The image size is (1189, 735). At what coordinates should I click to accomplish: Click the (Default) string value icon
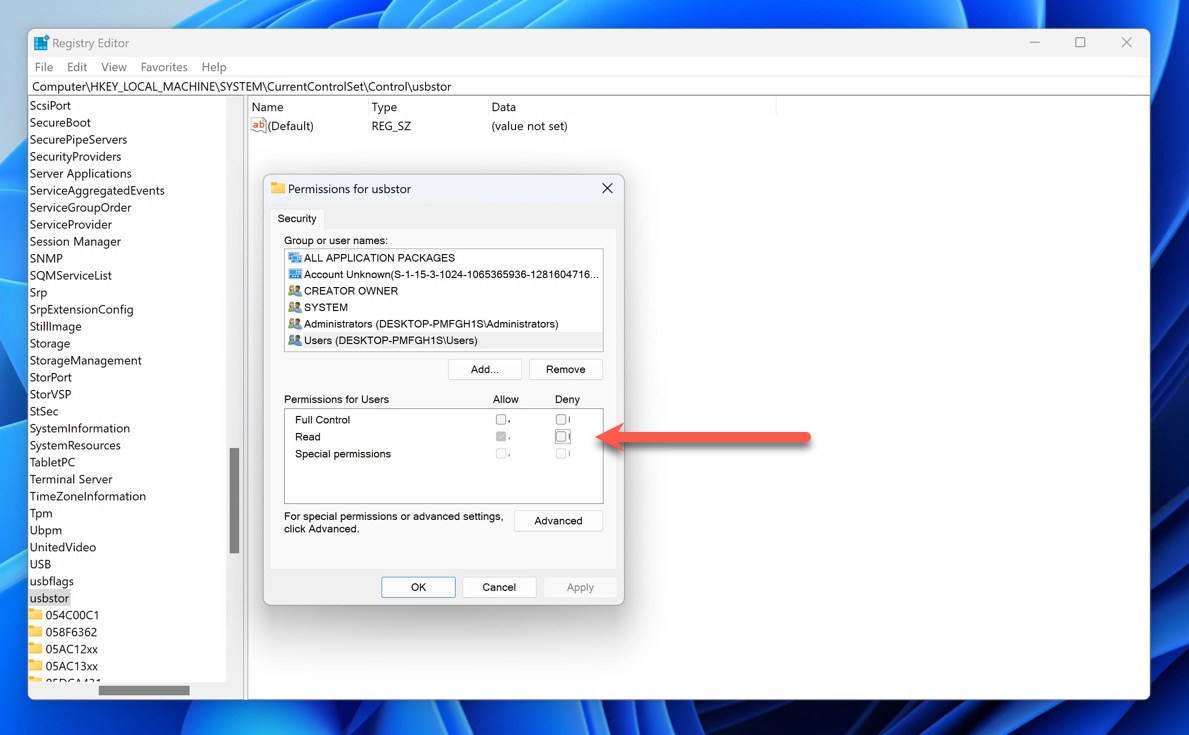tap(259, 125)
